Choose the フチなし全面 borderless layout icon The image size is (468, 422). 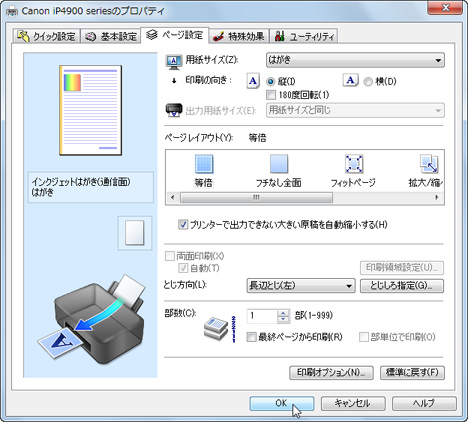pos(279,164)
